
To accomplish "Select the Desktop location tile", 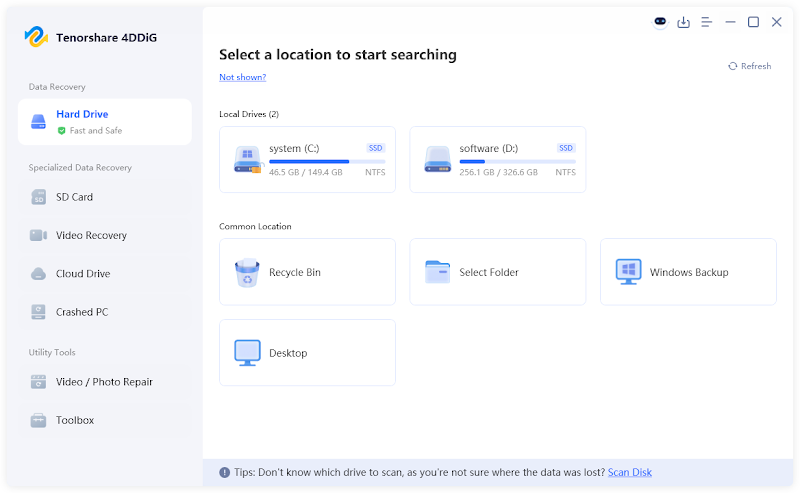I will 307,353.
